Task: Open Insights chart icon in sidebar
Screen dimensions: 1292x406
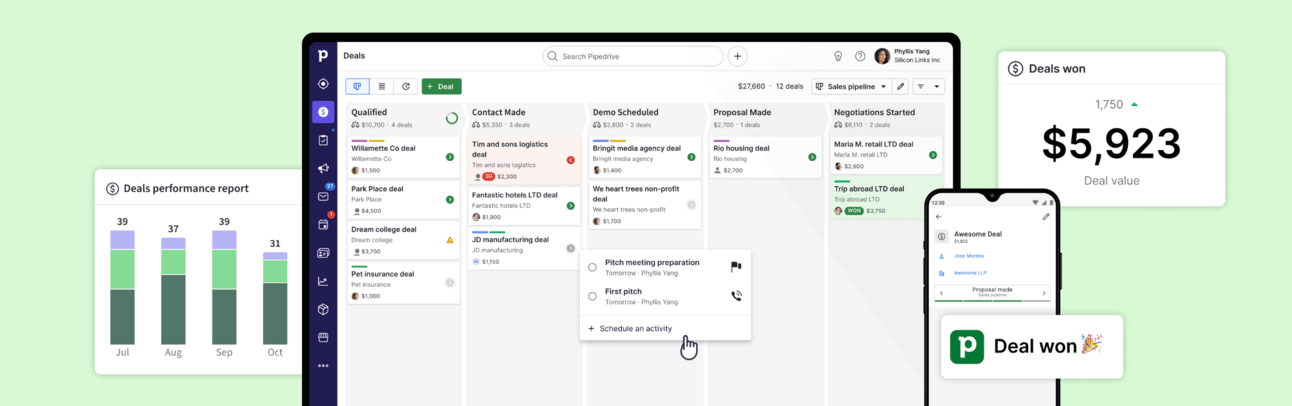Action: 323,281
